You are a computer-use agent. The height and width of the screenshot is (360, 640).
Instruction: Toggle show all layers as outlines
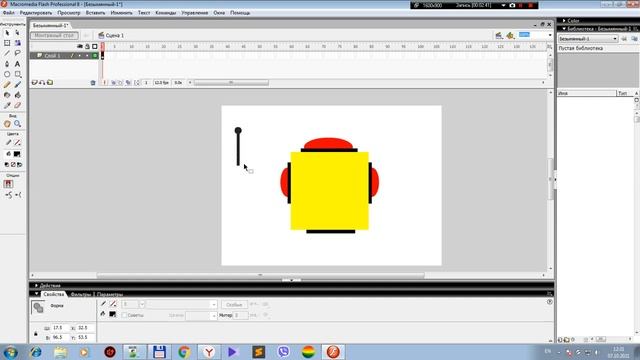pyautogui.click(x=95, y=47)
